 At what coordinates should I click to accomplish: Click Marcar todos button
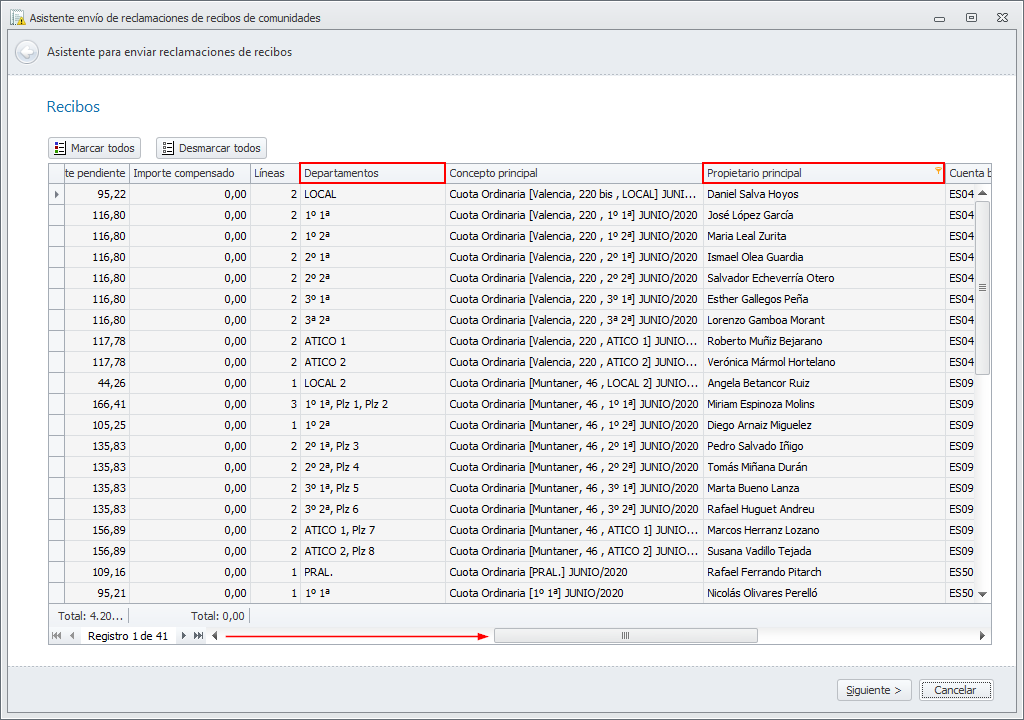click(95, 148)
